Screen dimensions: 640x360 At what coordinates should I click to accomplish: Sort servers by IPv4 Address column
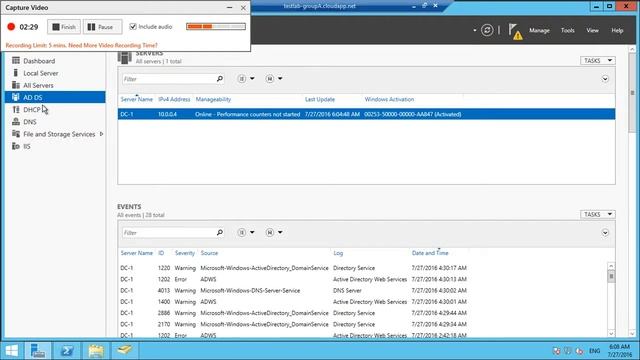coord(174,99)
